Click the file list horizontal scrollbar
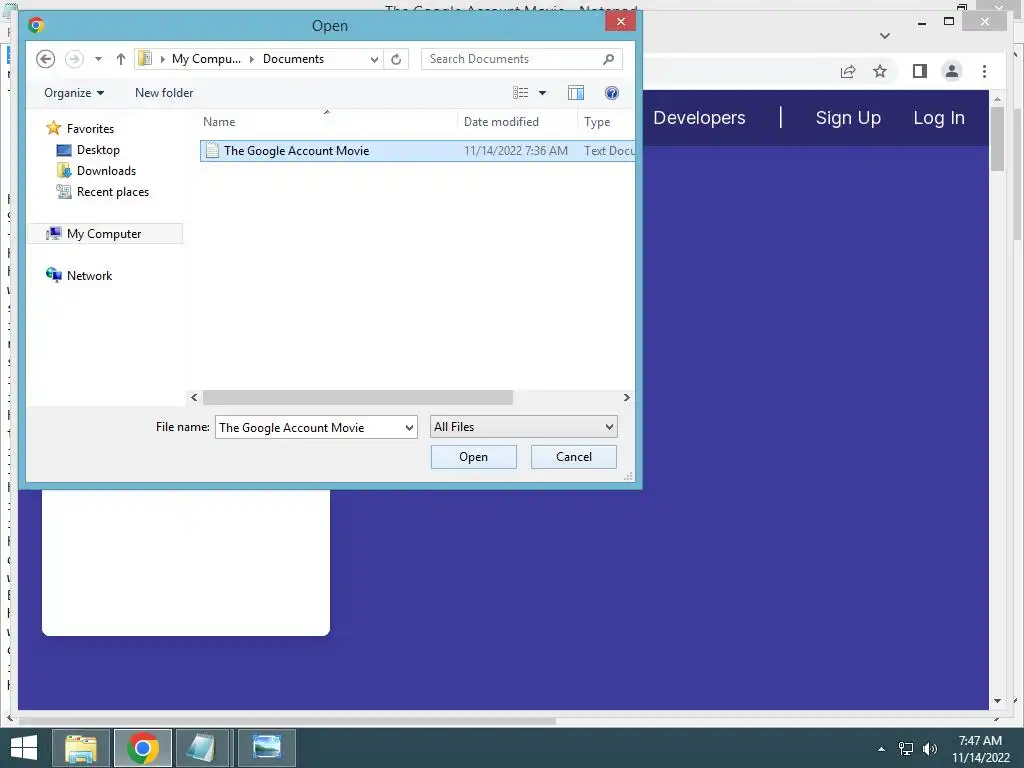This screenshot has width=1024, height=768. tap(358, 397)
